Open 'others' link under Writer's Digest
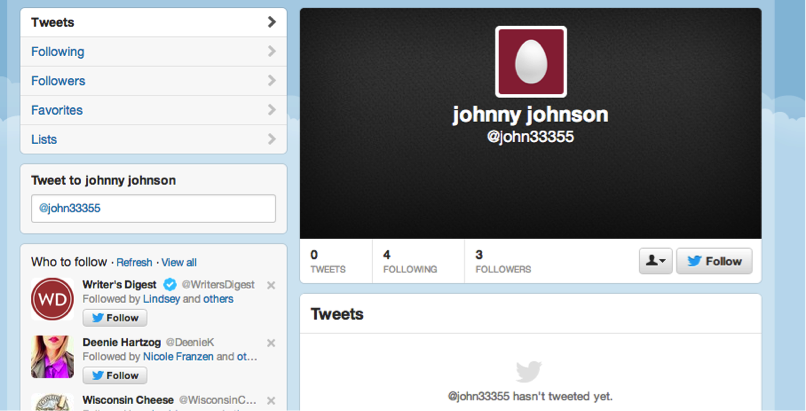This screenshot has width=806, height=411. (x=218, y=299)
